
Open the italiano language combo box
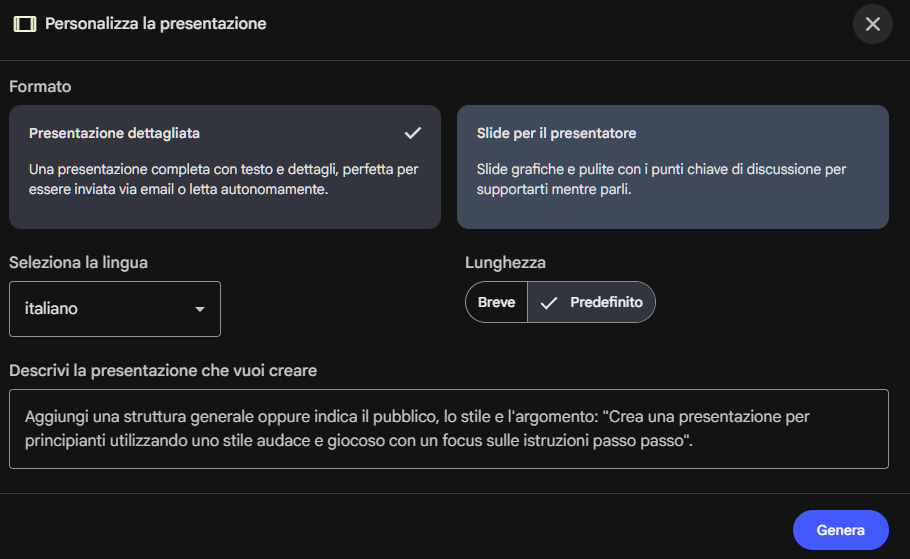tap(114, 309)
